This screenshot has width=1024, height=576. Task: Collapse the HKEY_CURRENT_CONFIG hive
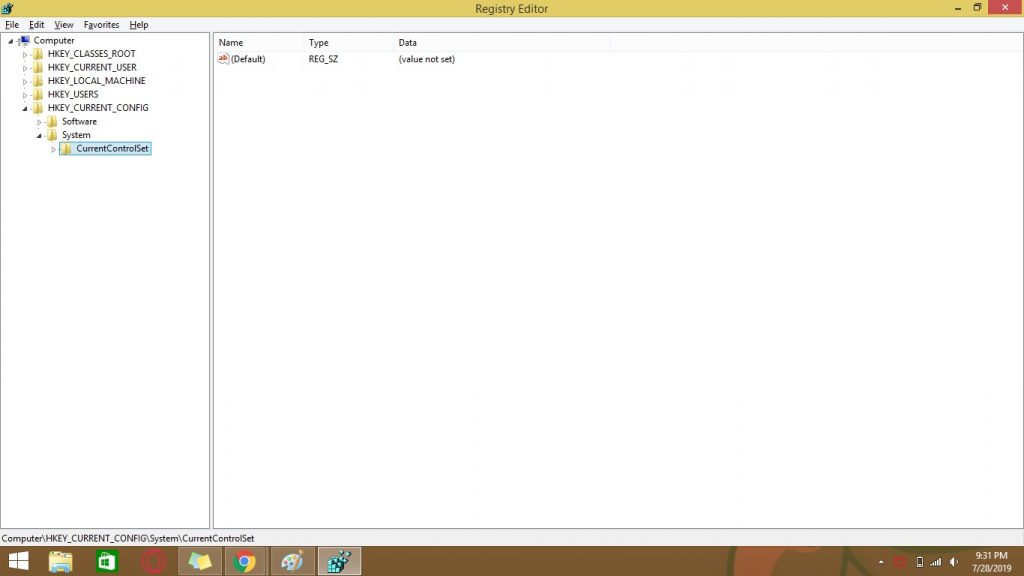pos(25,108)
